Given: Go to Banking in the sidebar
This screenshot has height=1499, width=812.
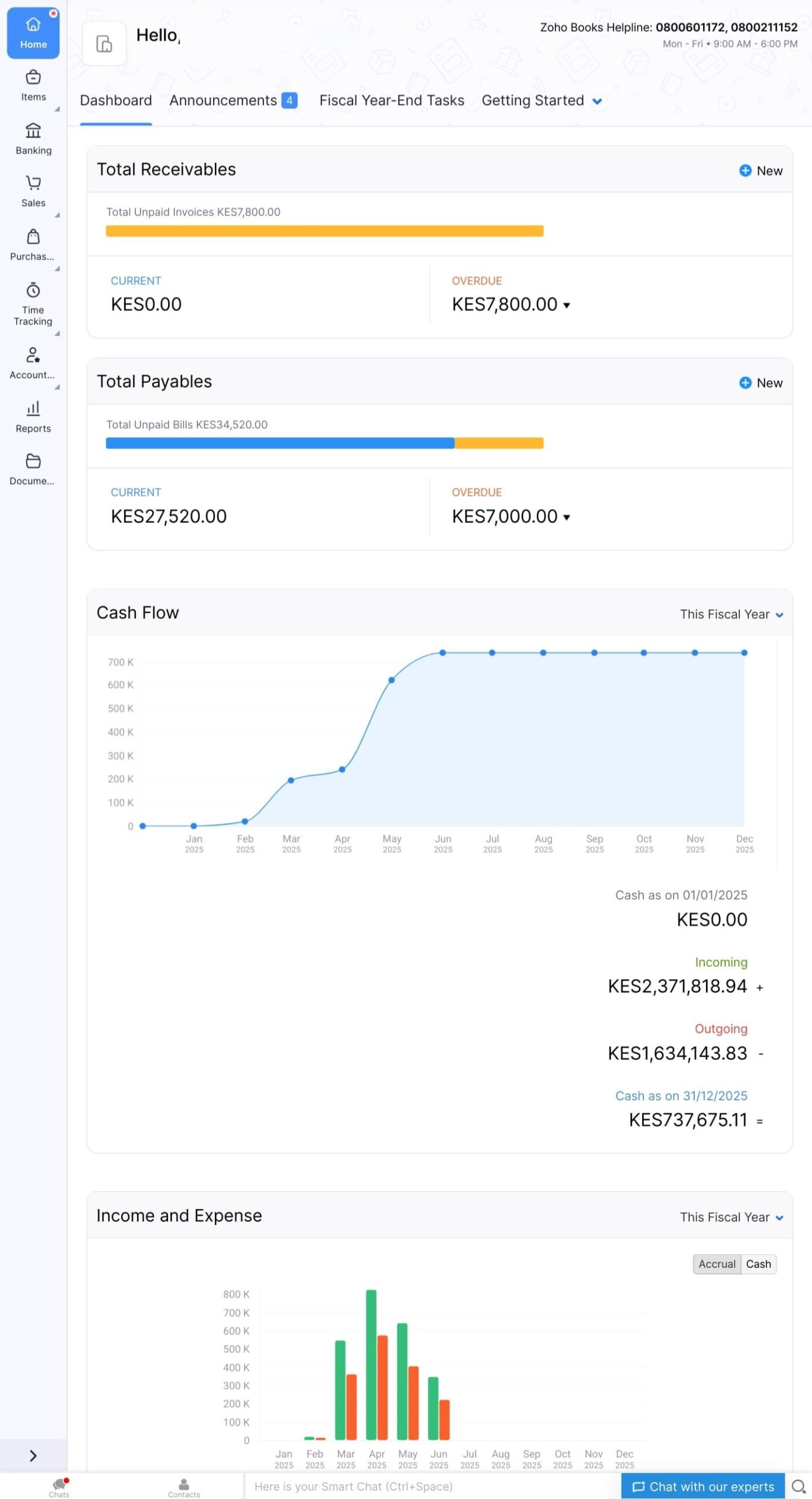Looking at the screenshot, I should click(33, 139).
